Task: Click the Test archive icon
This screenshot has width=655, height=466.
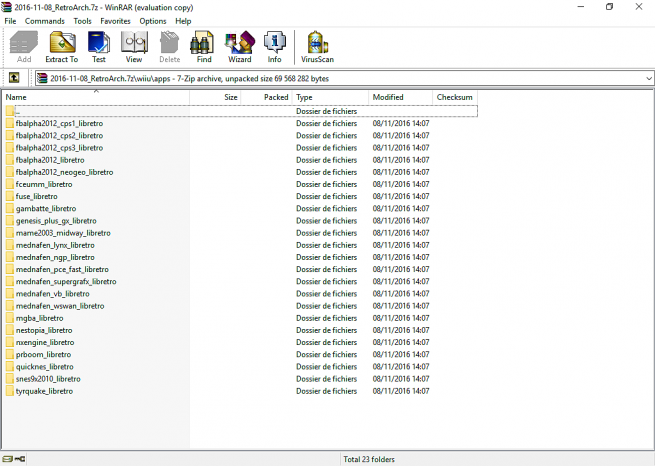Action: pos(98,46)
